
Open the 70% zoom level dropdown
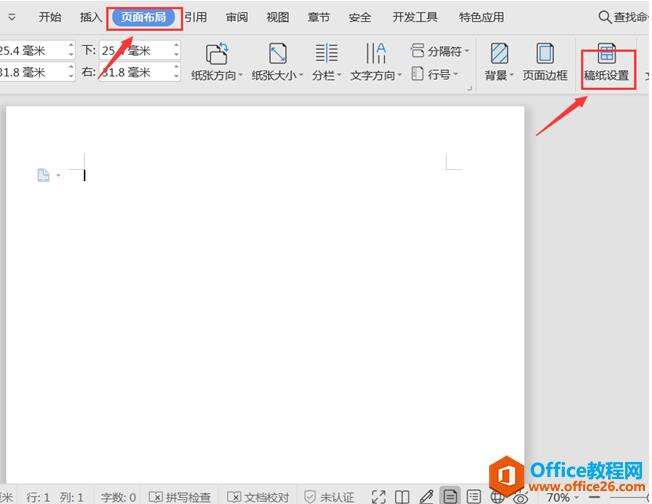[x=563, y=497]
